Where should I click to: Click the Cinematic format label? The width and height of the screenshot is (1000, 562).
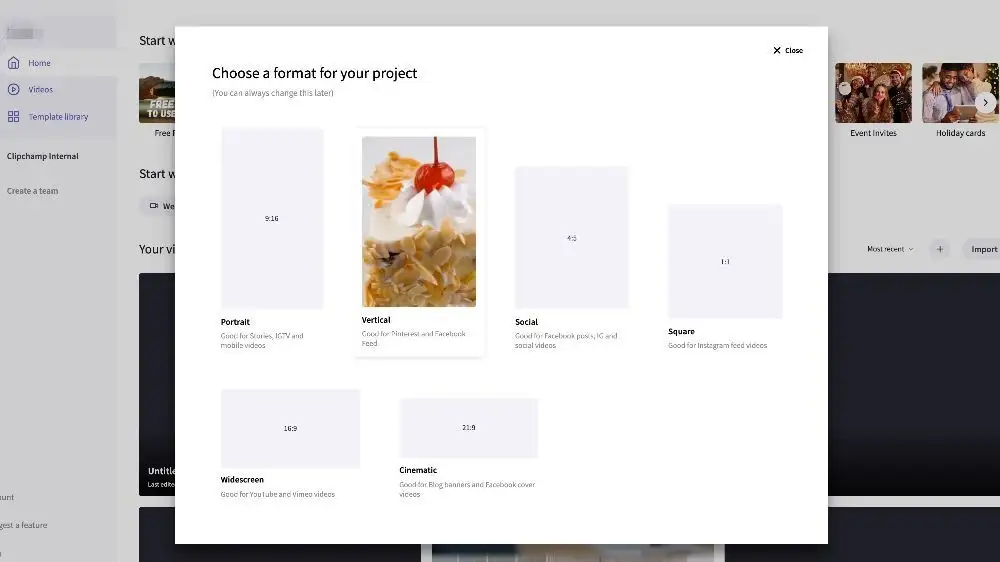pos(418,470)
